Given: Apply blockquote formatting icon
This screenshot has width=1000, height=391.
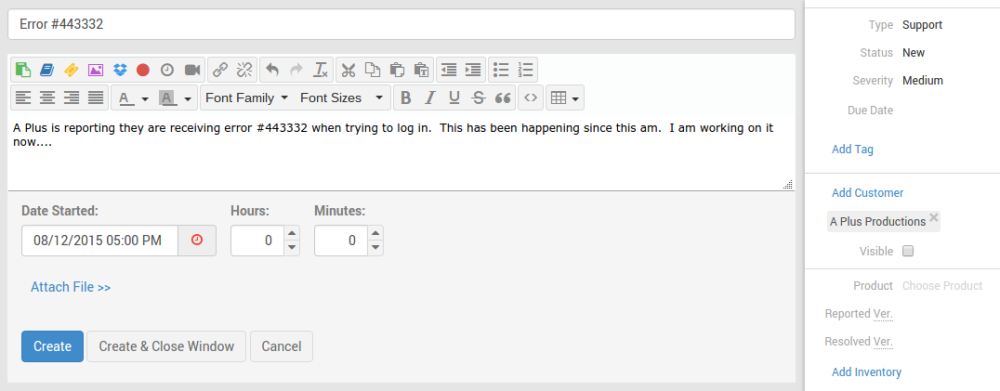Looking at the screenshot, I should coord(503,98).
